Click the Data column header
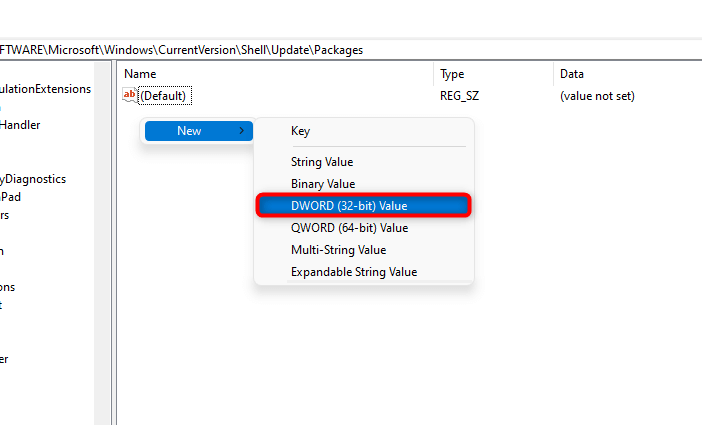 pyautogui.click(x=572, y=74)
